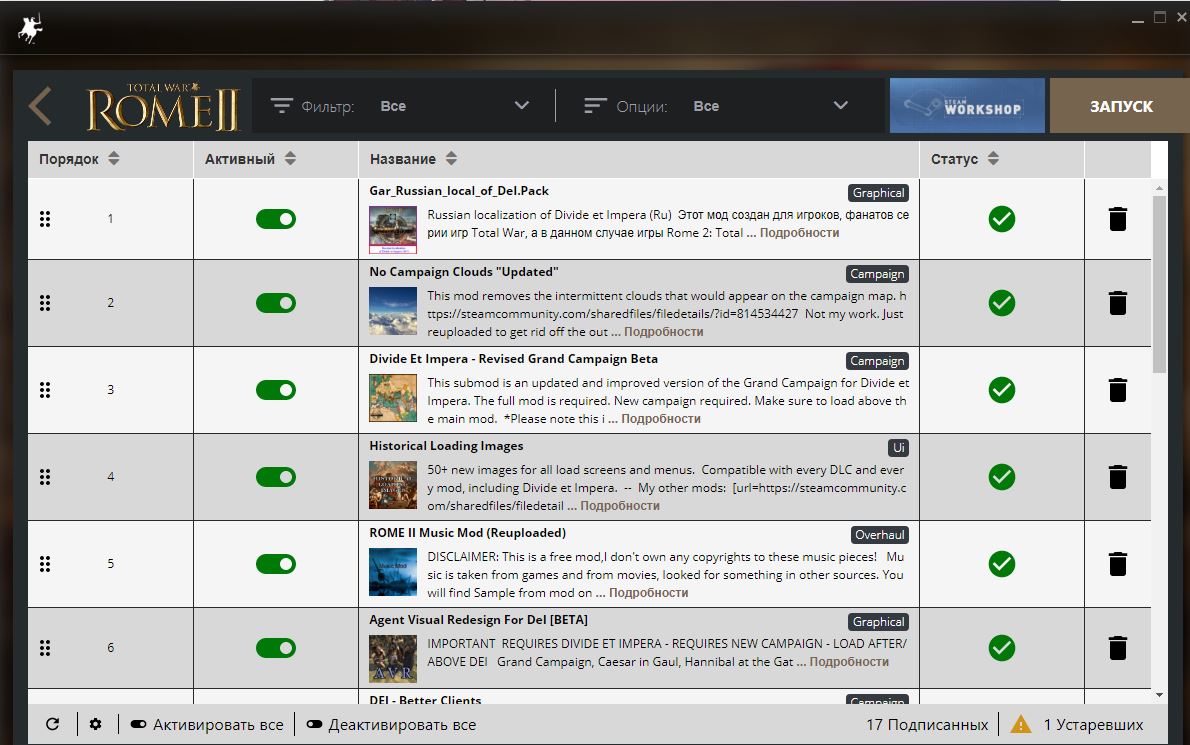Open the Agent Visual Redesign AVR thumbnail
Viewport: 1190px width, 745px height.
pyautogui.click(x=393, y=659)
